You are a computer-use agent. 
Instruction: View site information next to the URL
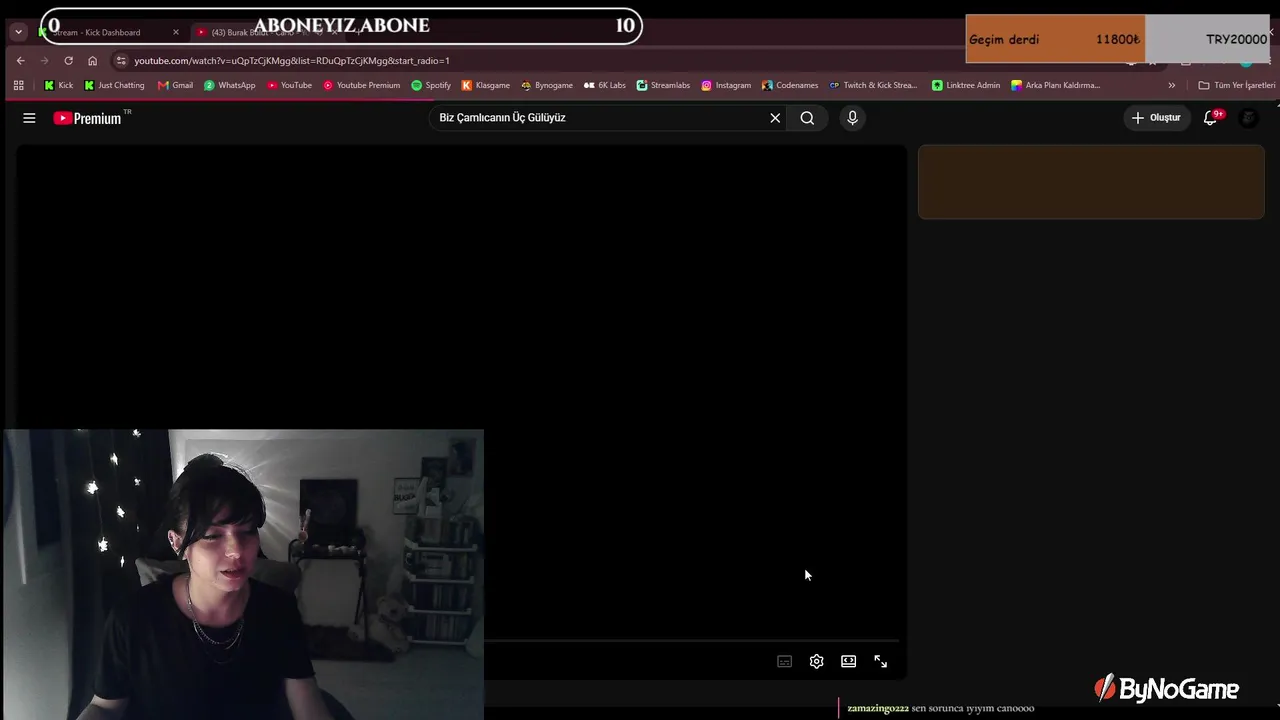click(121, 61)
